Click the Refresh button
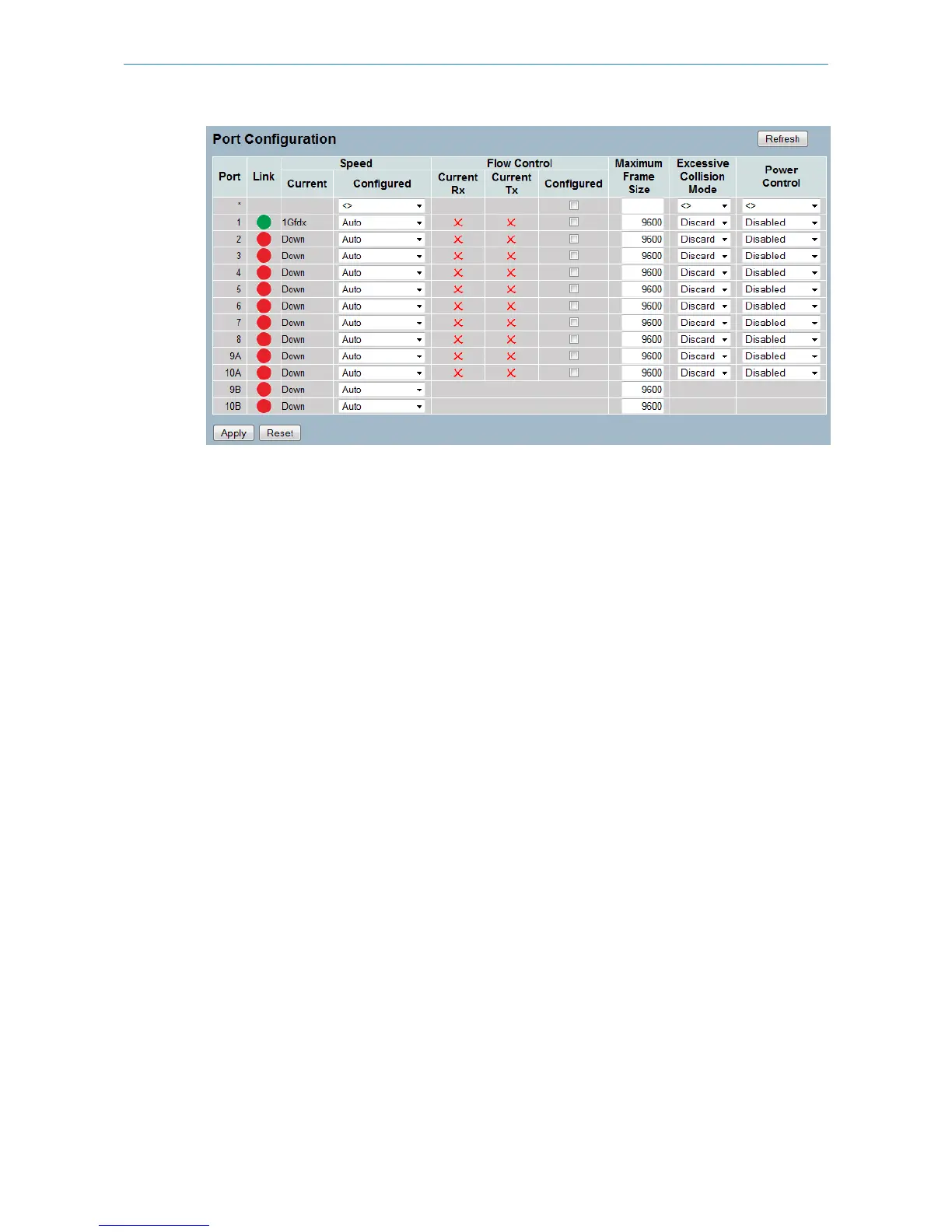This screenshot has height=1232, width=952. click(782, 139)
